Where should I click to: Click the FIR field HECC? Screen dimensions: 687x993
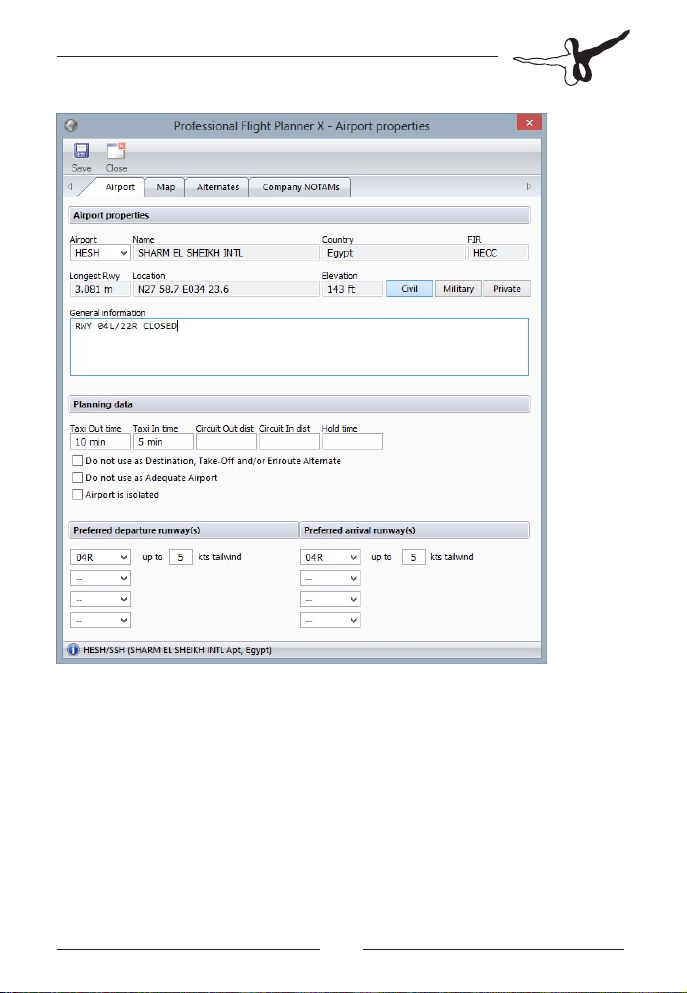coord(498,253)
